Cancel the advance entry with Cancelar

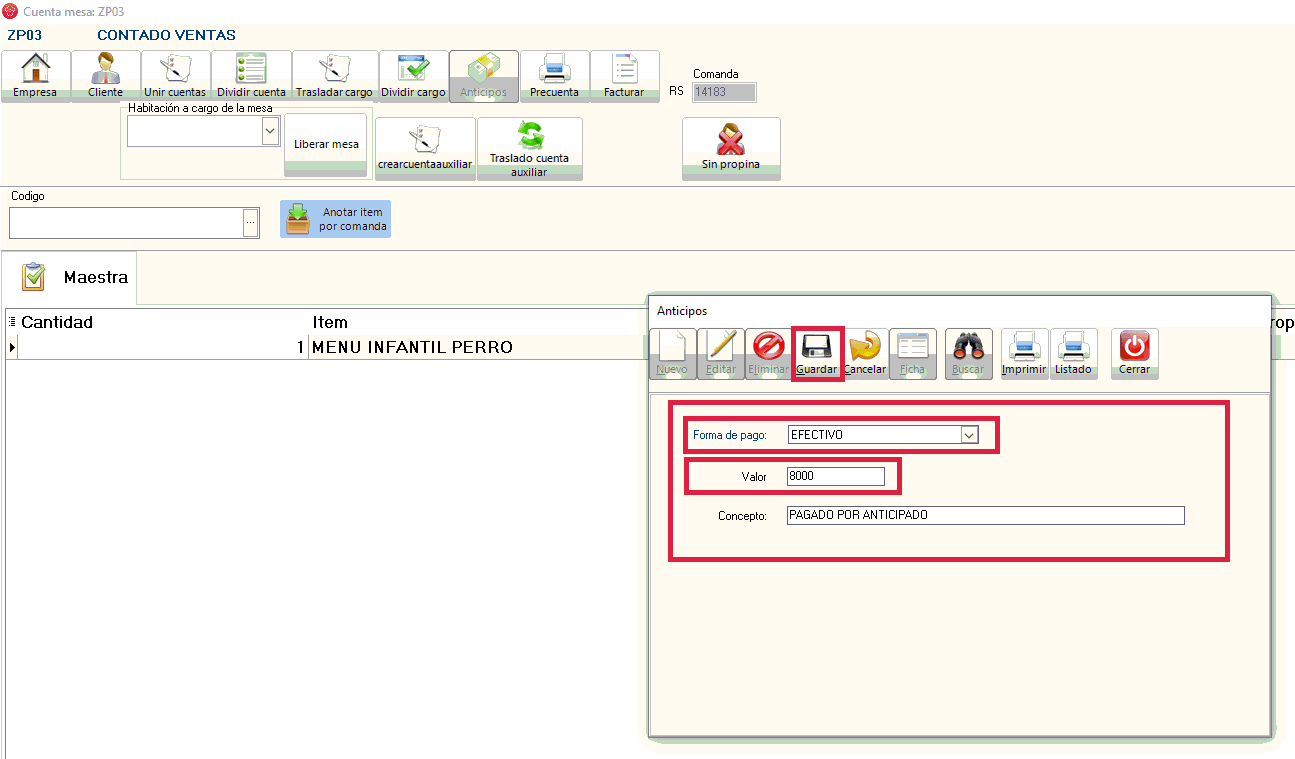pos(865,353)
